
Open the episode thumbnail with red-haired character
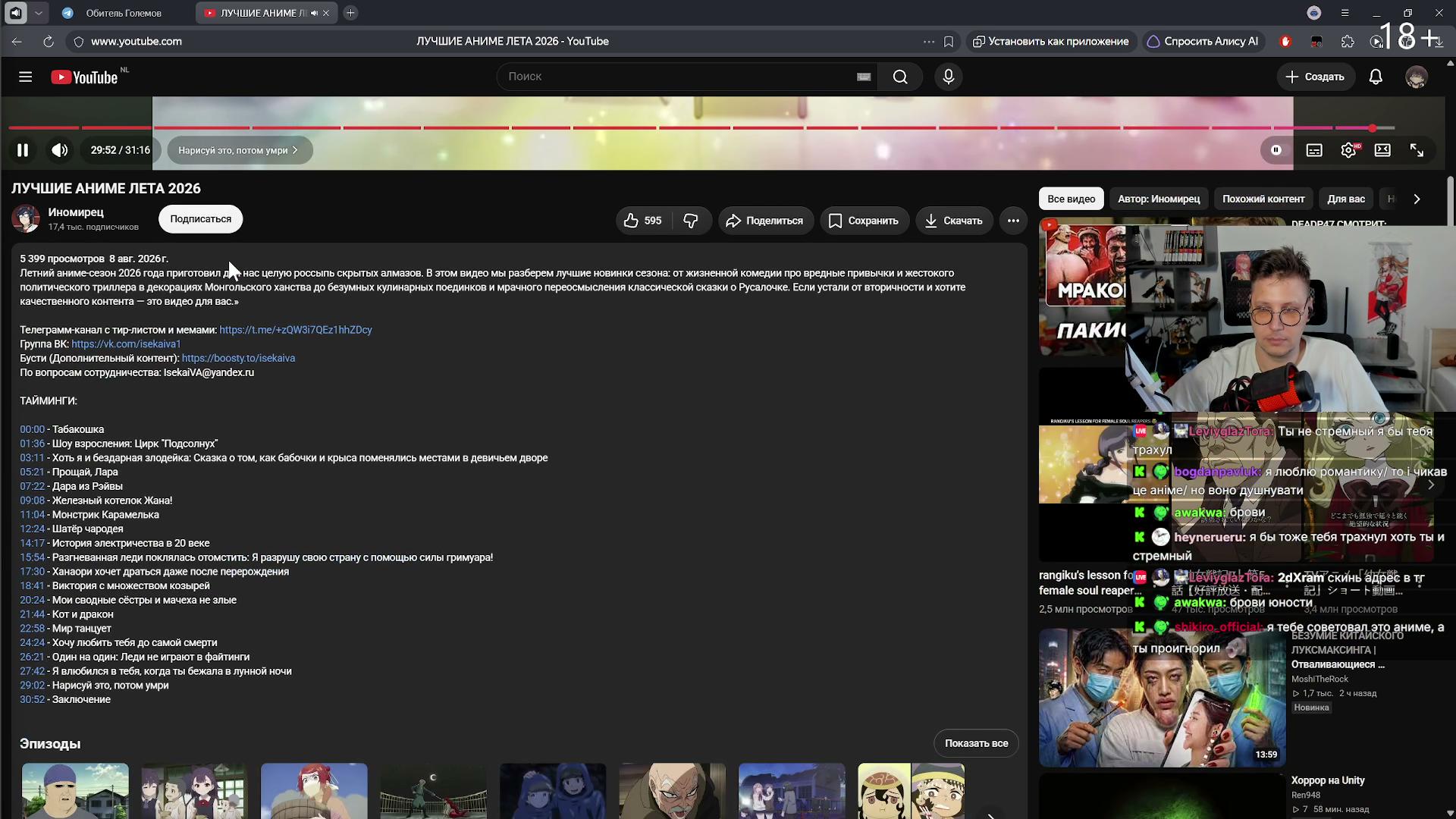314,791
